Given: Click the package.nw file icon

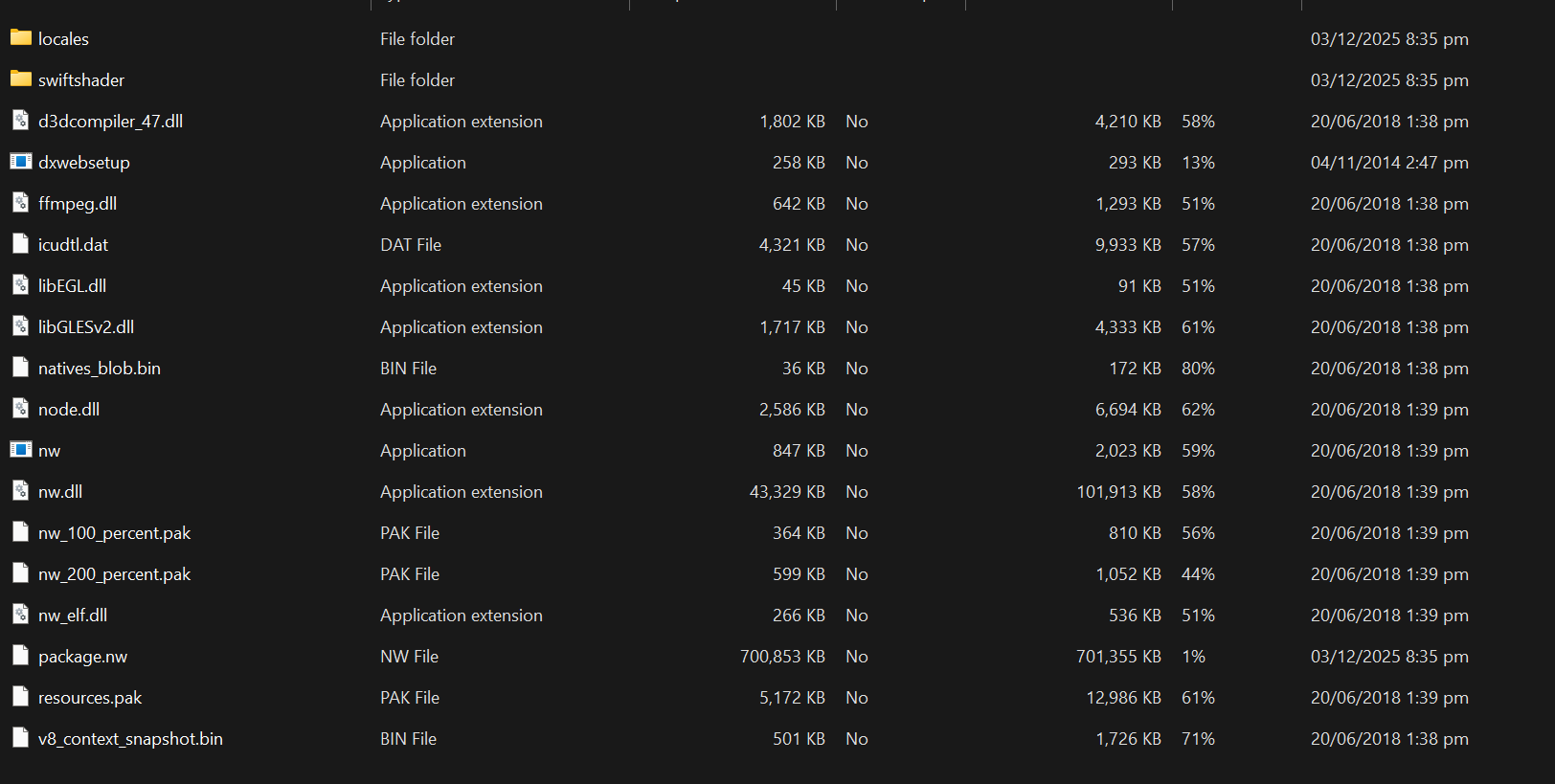Looking at the screenshot, I should pyautogui.click(x=21, y=656).
